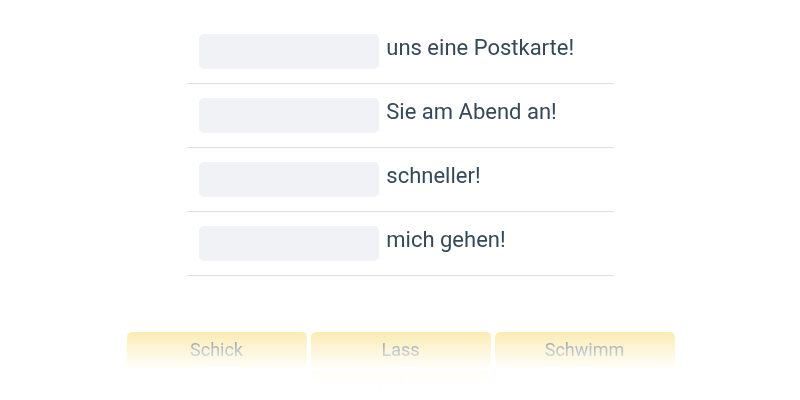
Task: Click the word "Sie" in the second sentence
Action: pyautogui.click(x=401, y=112)
